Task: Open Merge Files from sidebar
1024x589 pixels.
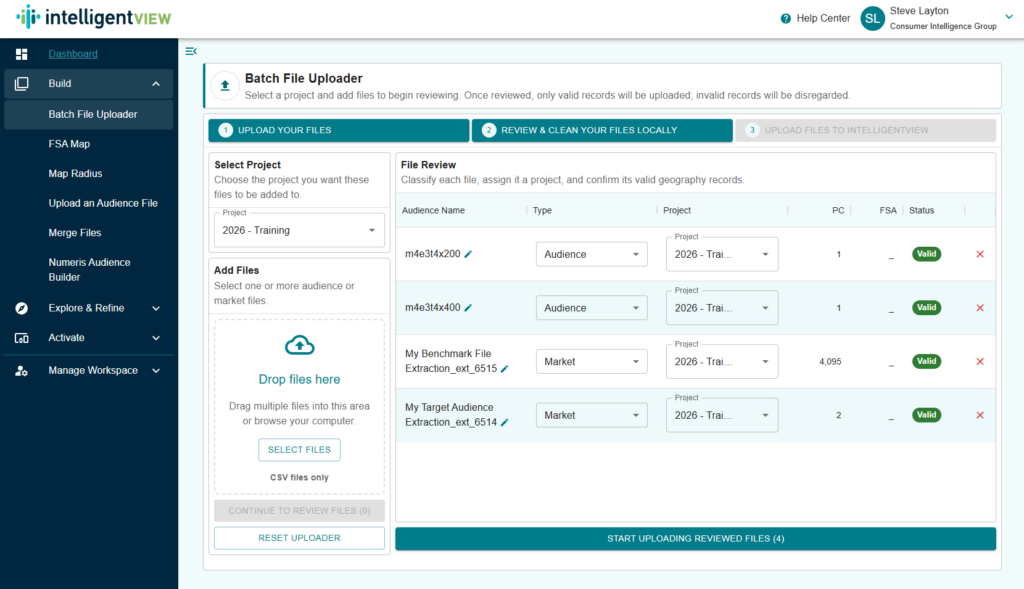Action: tap(74, 232)
